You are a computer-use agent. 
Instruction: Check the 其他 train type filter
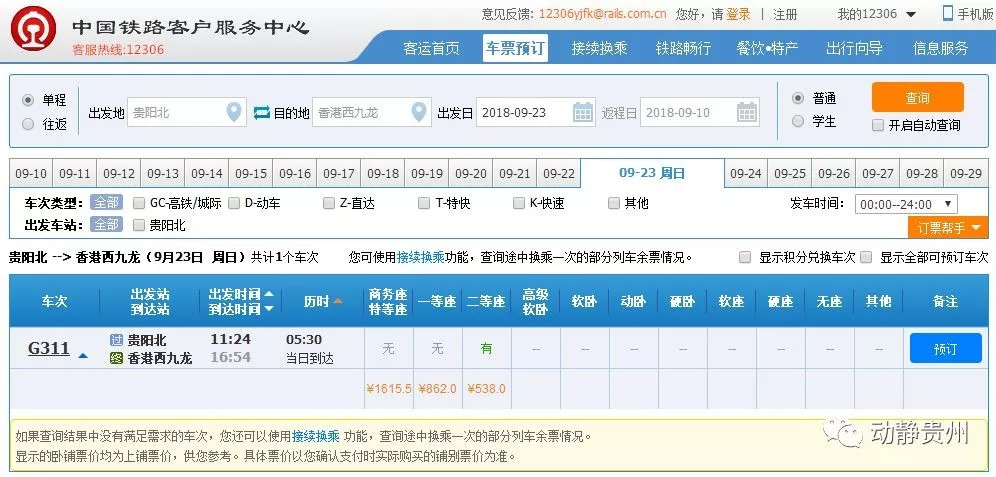614,203
